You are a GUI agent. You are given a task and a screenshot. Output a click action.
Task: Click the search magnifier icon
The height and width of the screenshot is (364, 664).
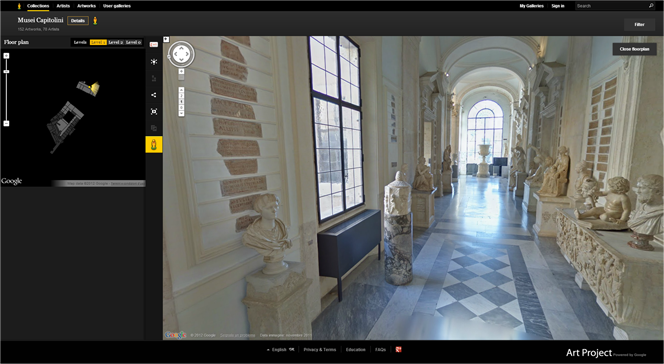(x=651, y=6)
